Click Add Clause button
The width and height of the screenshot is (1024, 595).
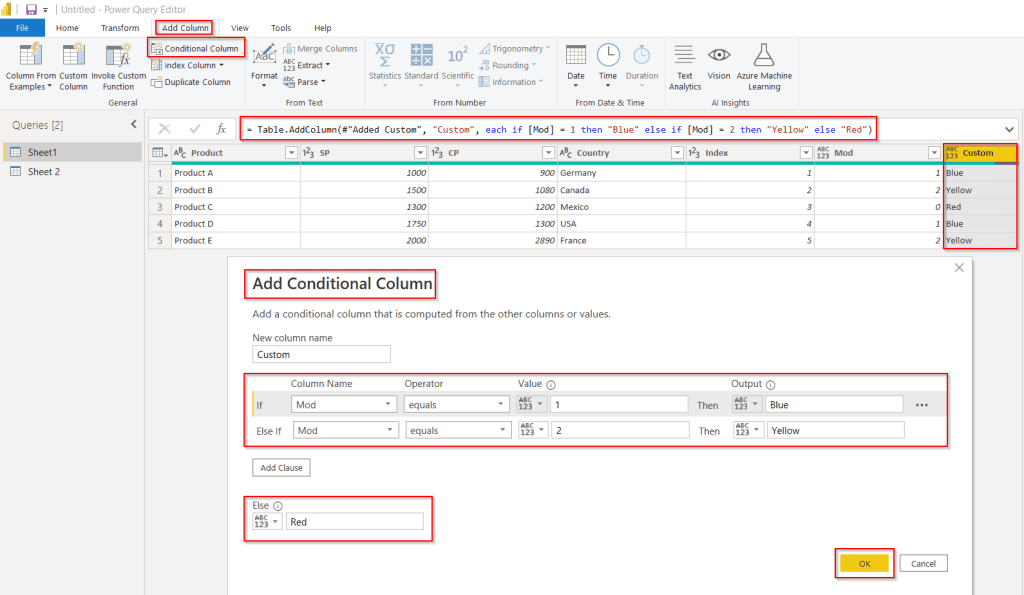(281, 468)
